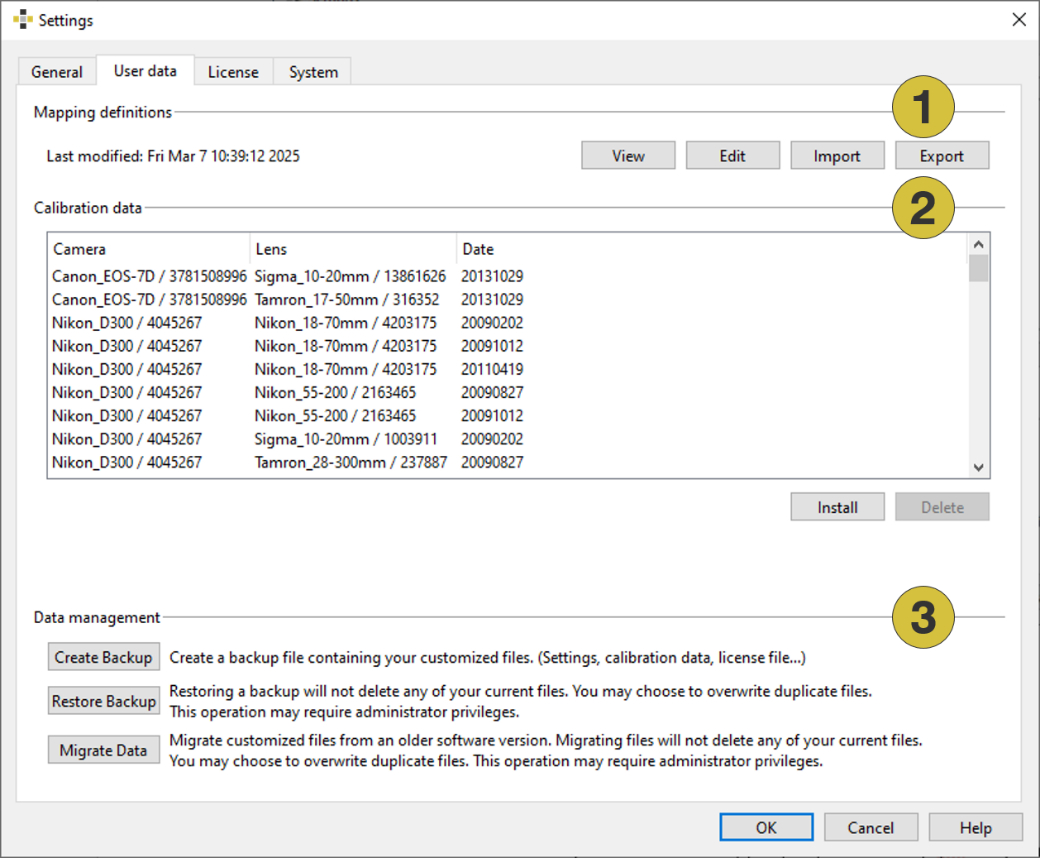Click Migrate Data button
The image size is (1040, 858).
coord(103,749)
